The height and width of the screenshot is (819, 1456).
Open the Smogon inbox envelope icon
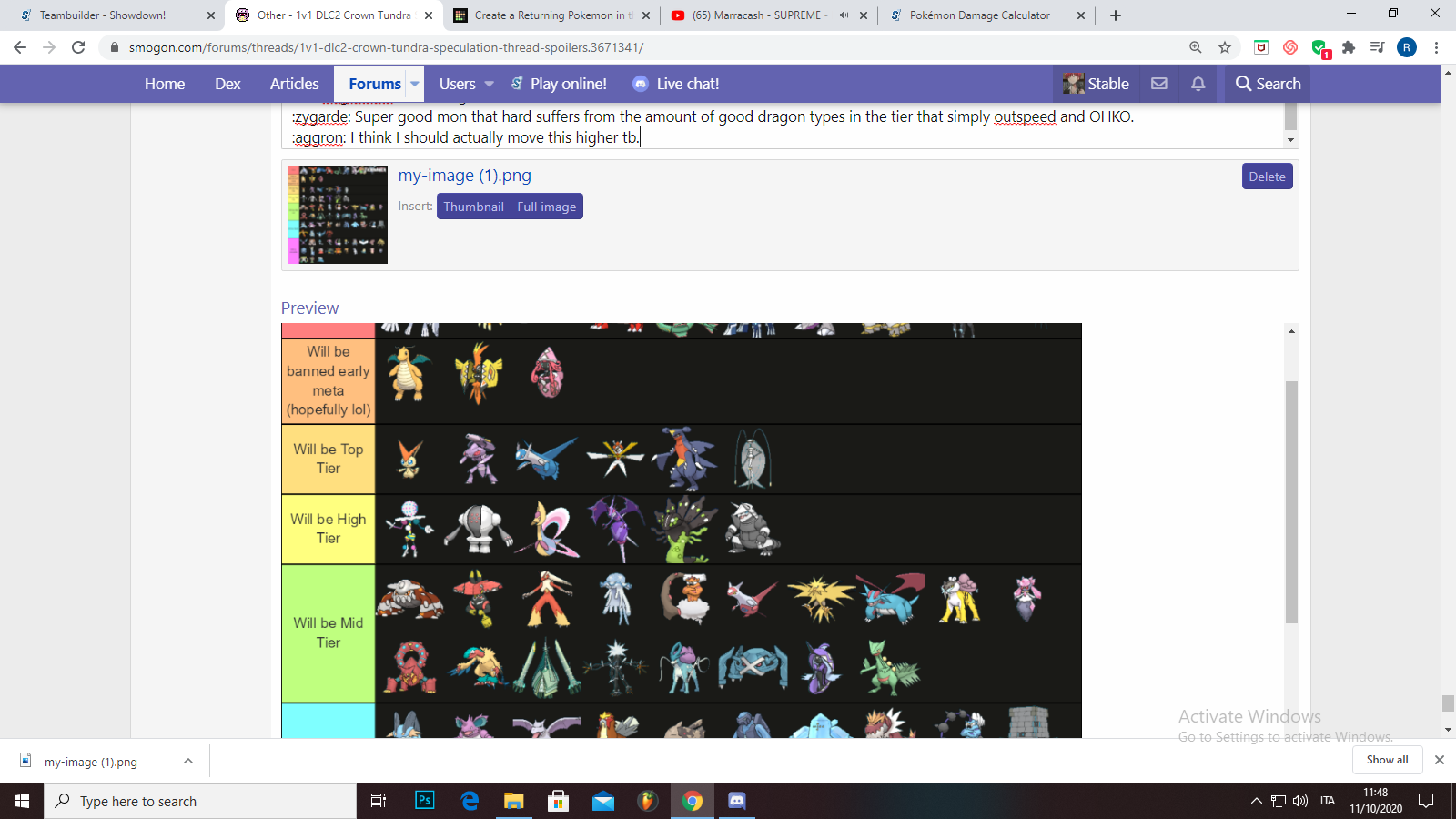(x=1159, y=84)
